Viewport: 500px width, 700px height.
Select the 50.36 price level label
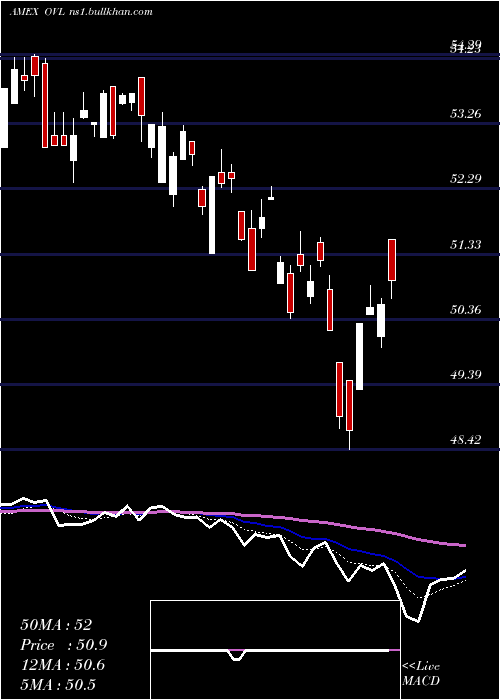[x=466, y=309]
